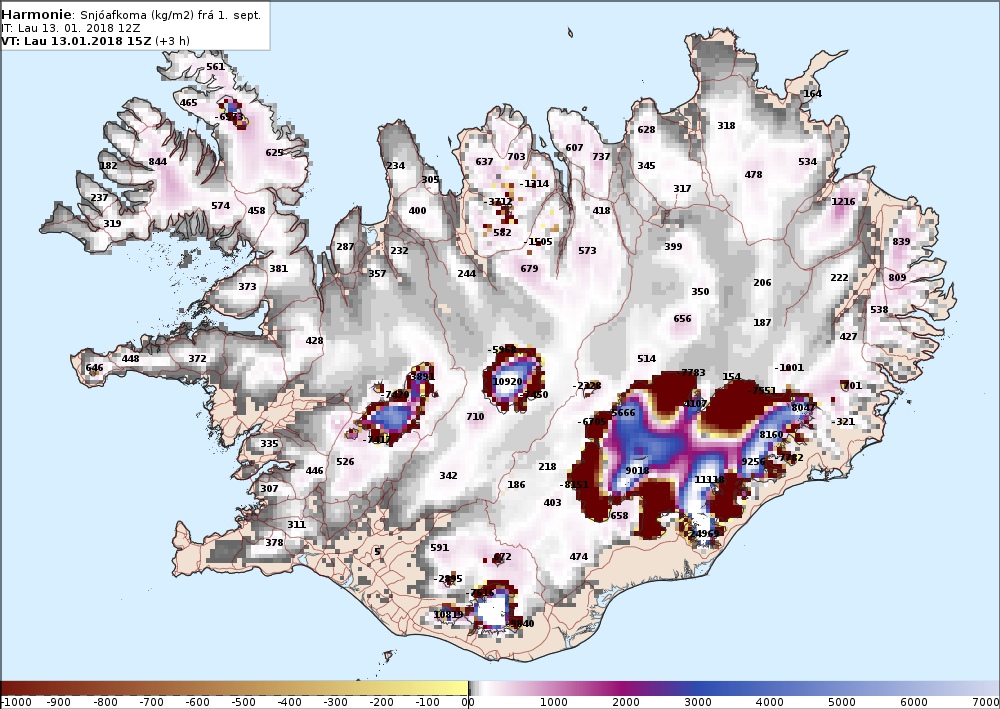
Task: Click the 1216 map value
Action: point(843,202)
